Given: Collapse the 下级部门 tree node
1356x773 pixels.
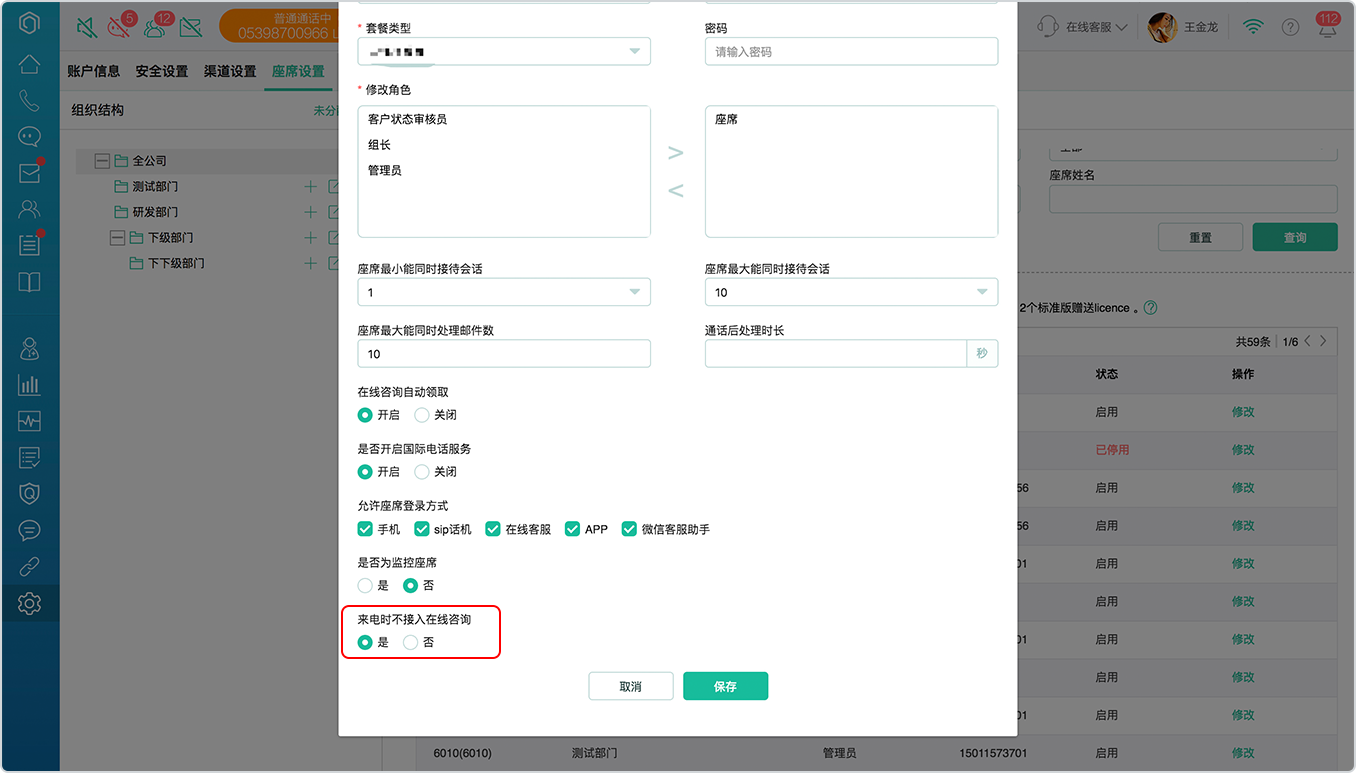Looking at the screenshot, I should click(118, 238).
